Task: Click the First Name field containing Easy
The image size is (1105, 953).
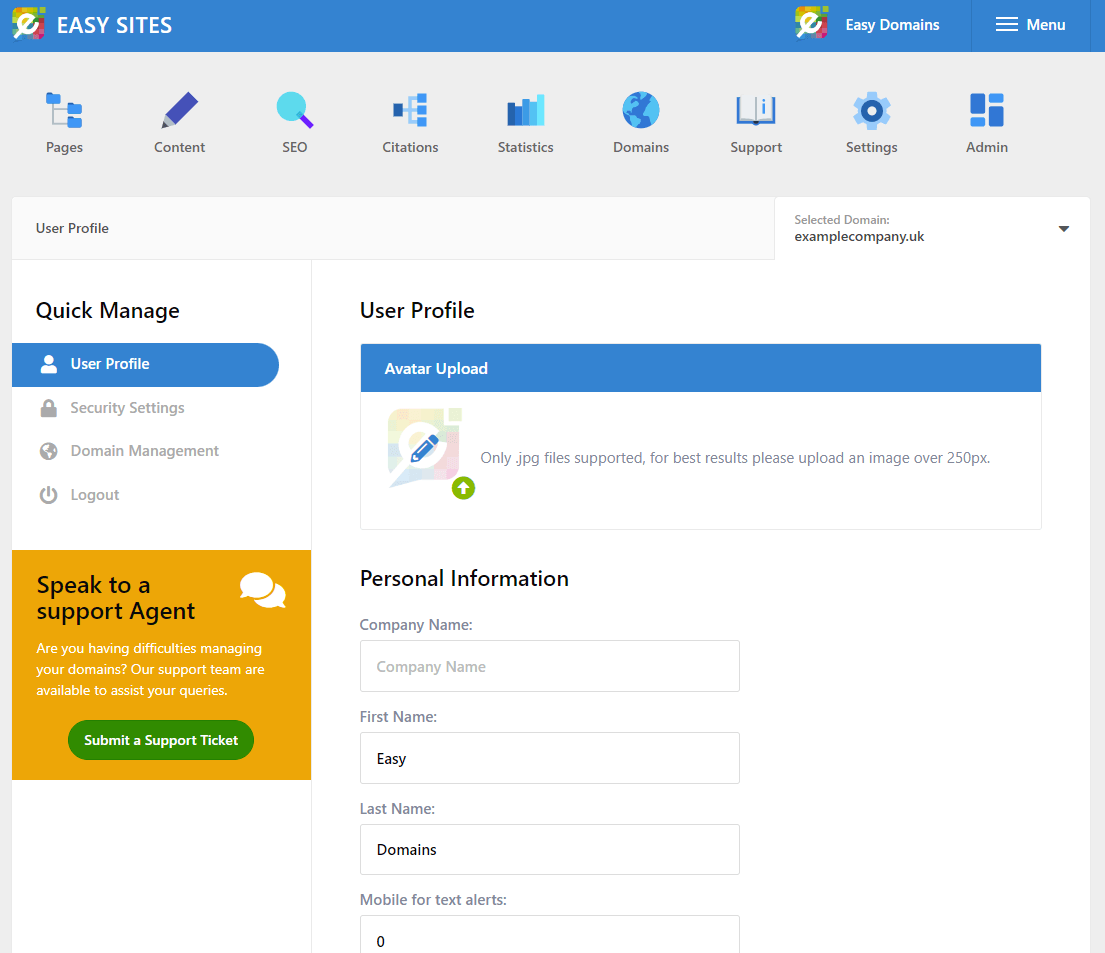Action: click(x=550, y=758)
